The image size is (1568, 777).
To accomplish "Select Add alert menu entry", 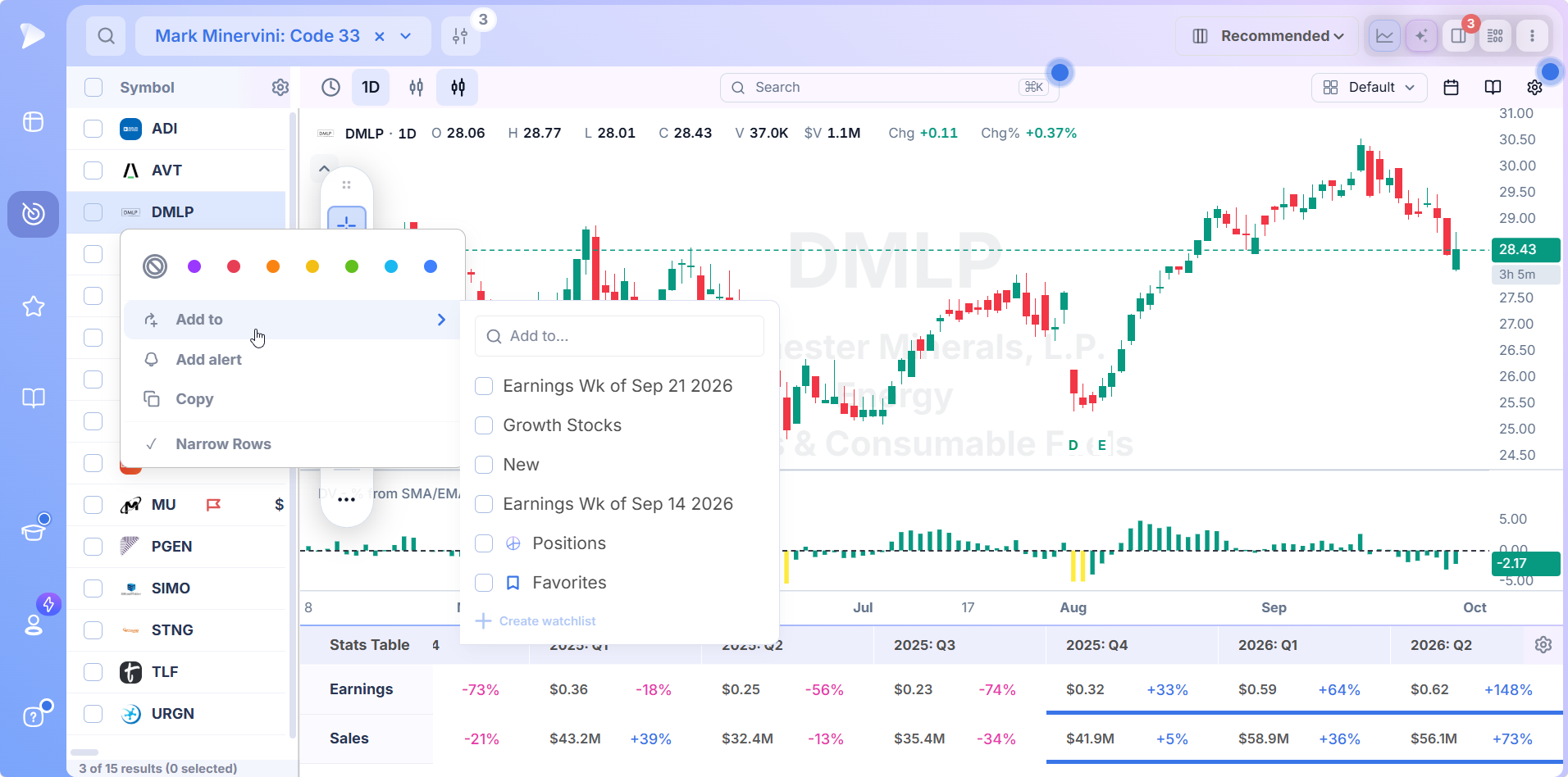I will pos(291,360).
